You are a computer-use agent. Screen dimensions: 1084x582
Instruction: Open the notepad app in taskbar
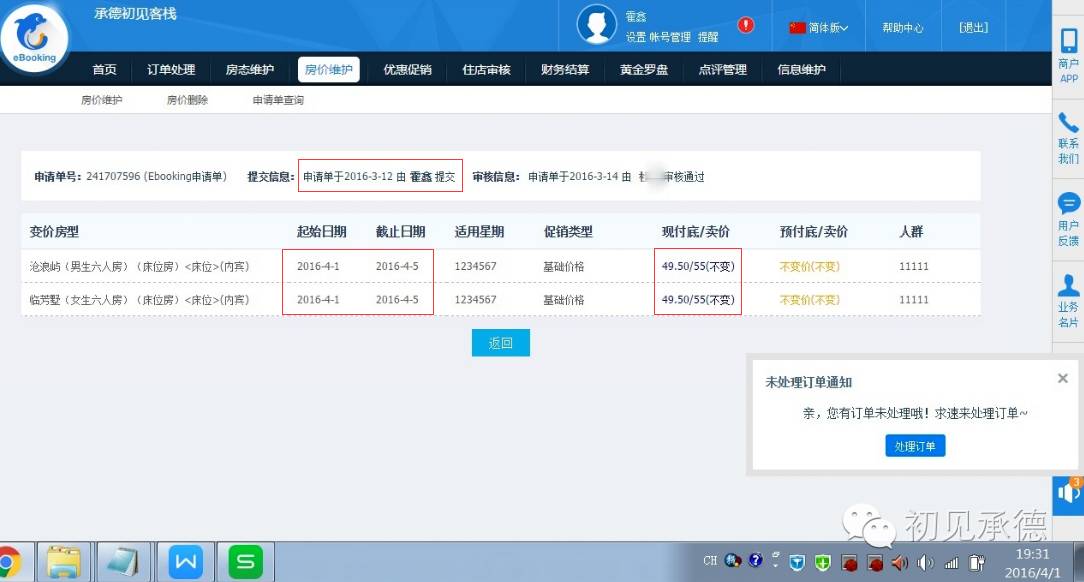[124, 562]
